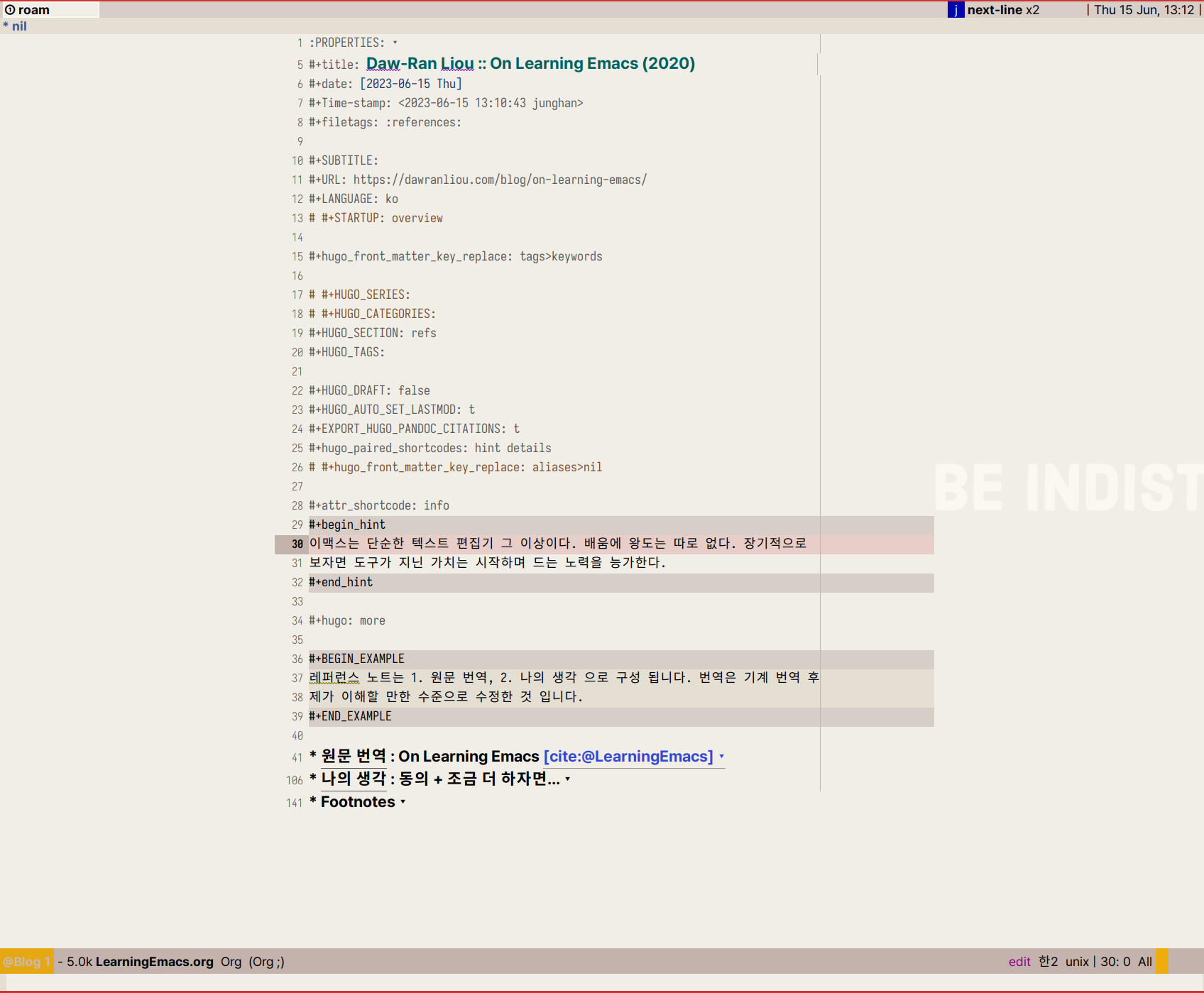Click the '#+LANGUAGE: ko' line
Image resolution: width=1204 pixels, height=993 pixels.
click(354, 199)
